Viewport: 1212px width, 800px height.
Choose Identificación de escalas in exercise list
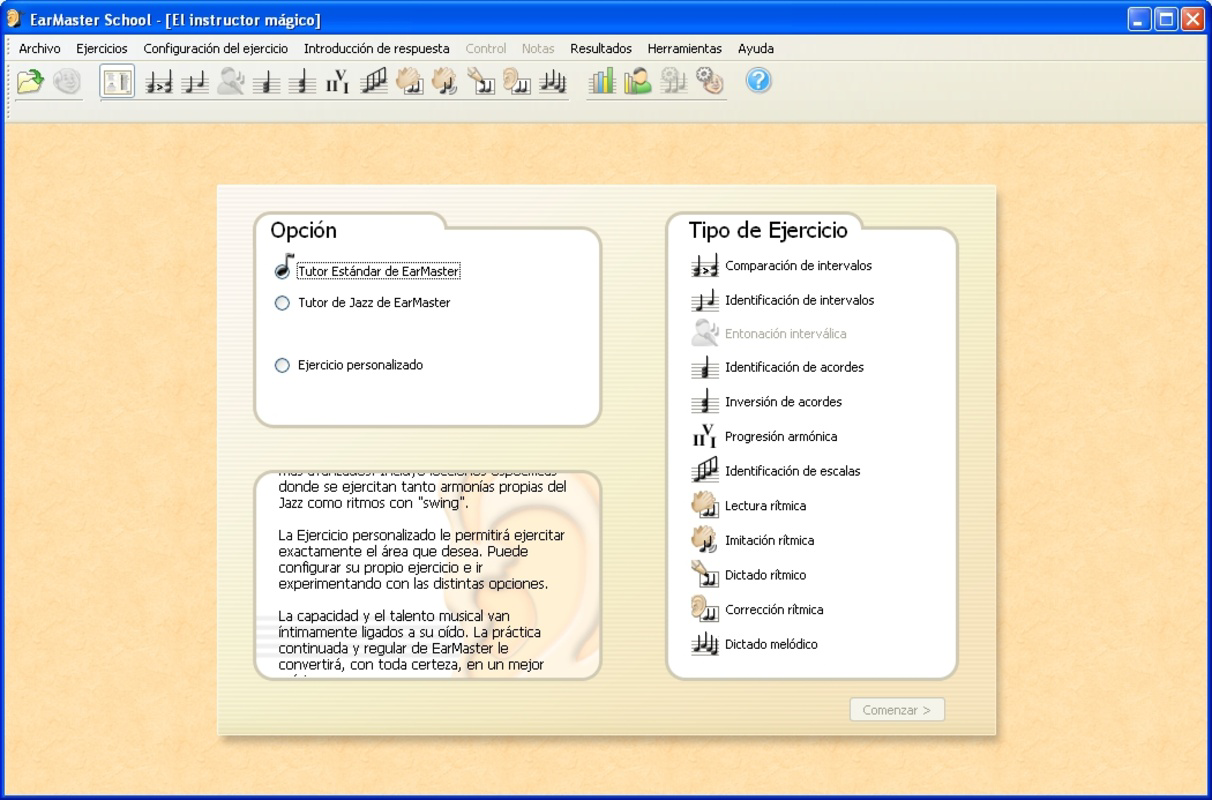point(776,471)
